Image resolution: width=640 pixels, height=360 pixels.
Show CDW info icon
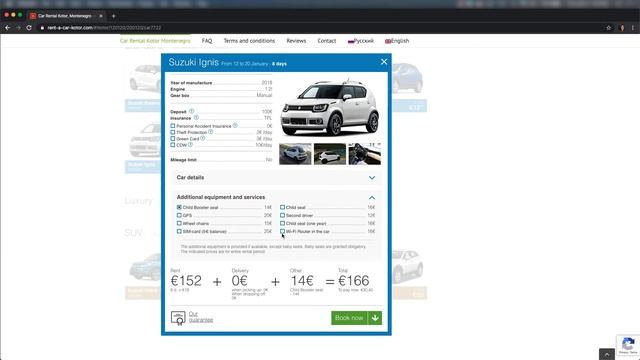190,144
